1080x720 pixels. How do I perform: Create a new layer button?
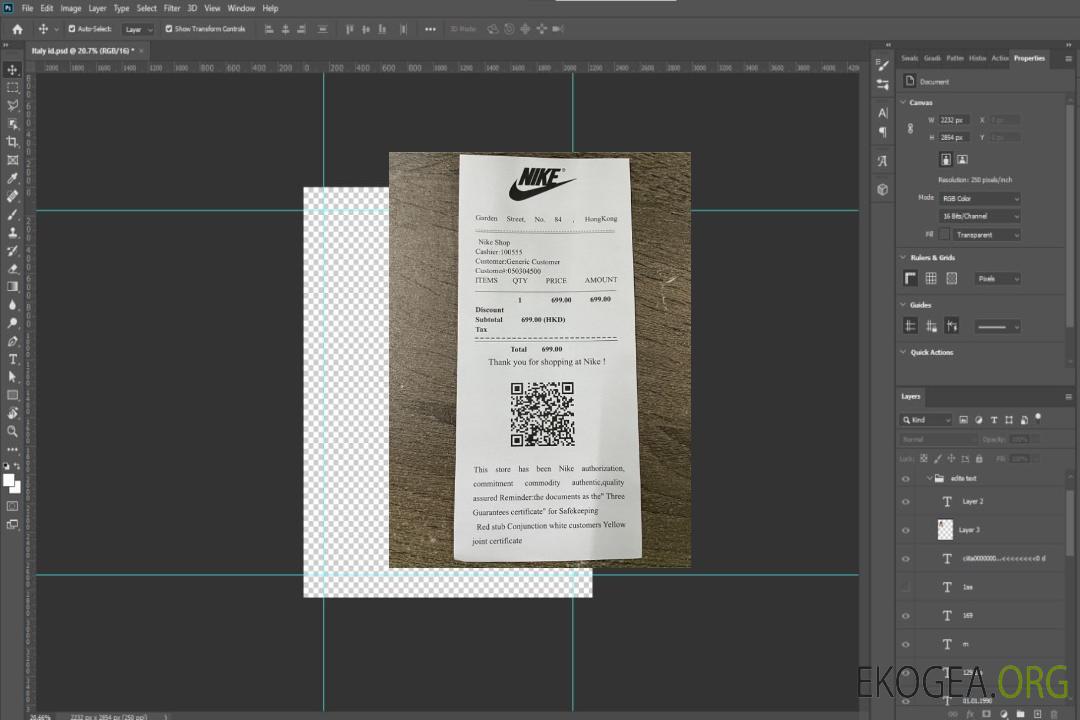pyautogui.click(x=1037, y=714)
